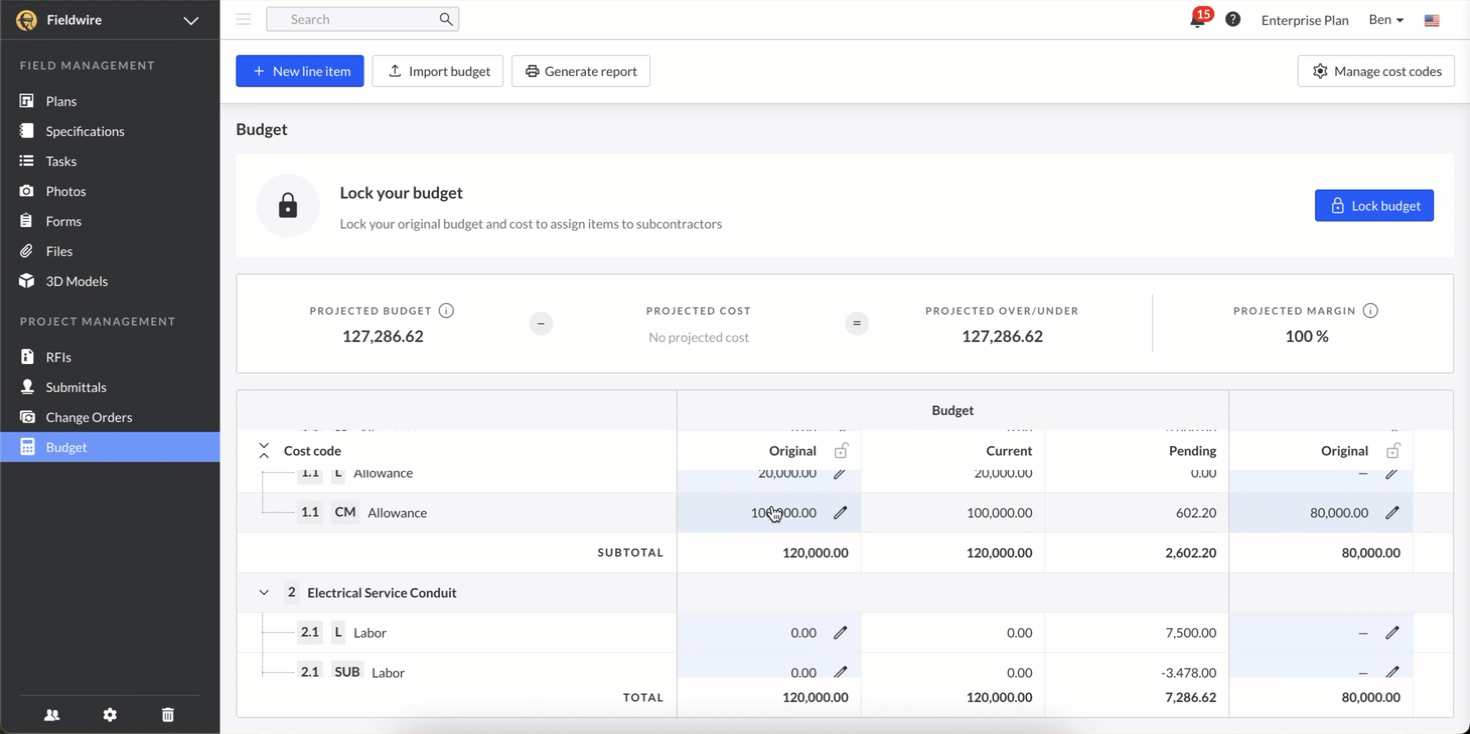Click the Projected Margin info icon

[x=1370, y=311]
